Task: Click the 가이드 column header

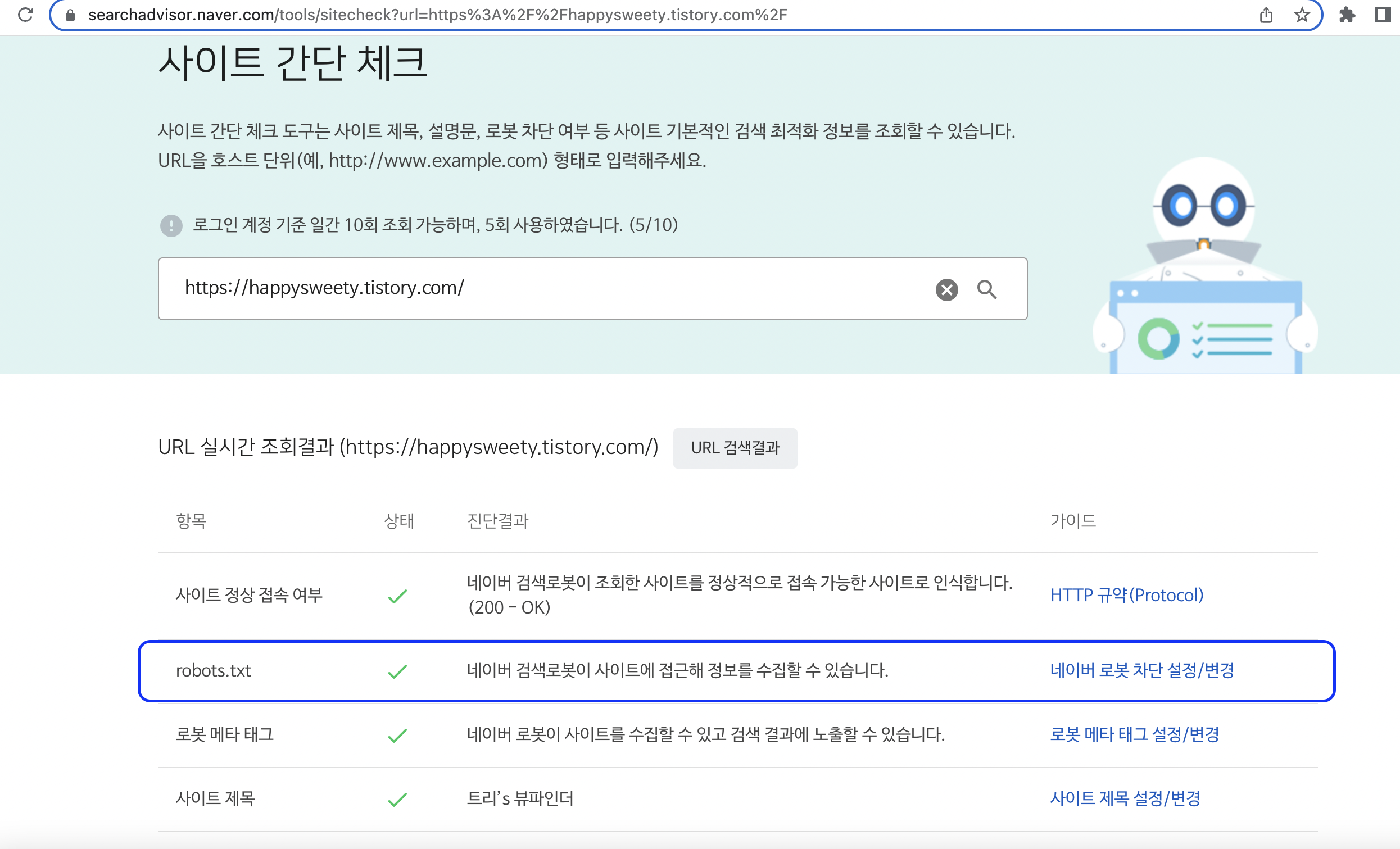Action: (x=1073, y=521)
